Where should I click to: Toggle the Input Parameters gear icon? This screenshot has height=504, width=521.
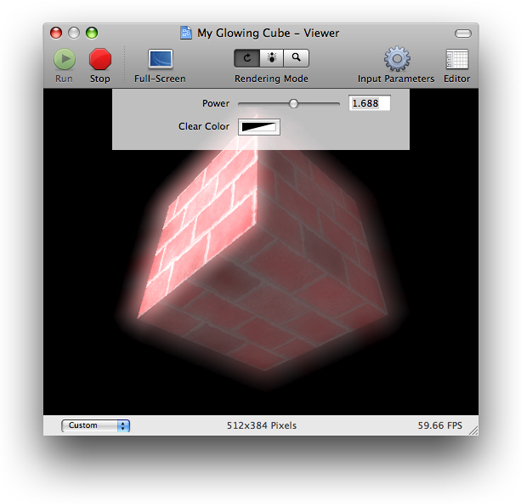tap(397, 59)
